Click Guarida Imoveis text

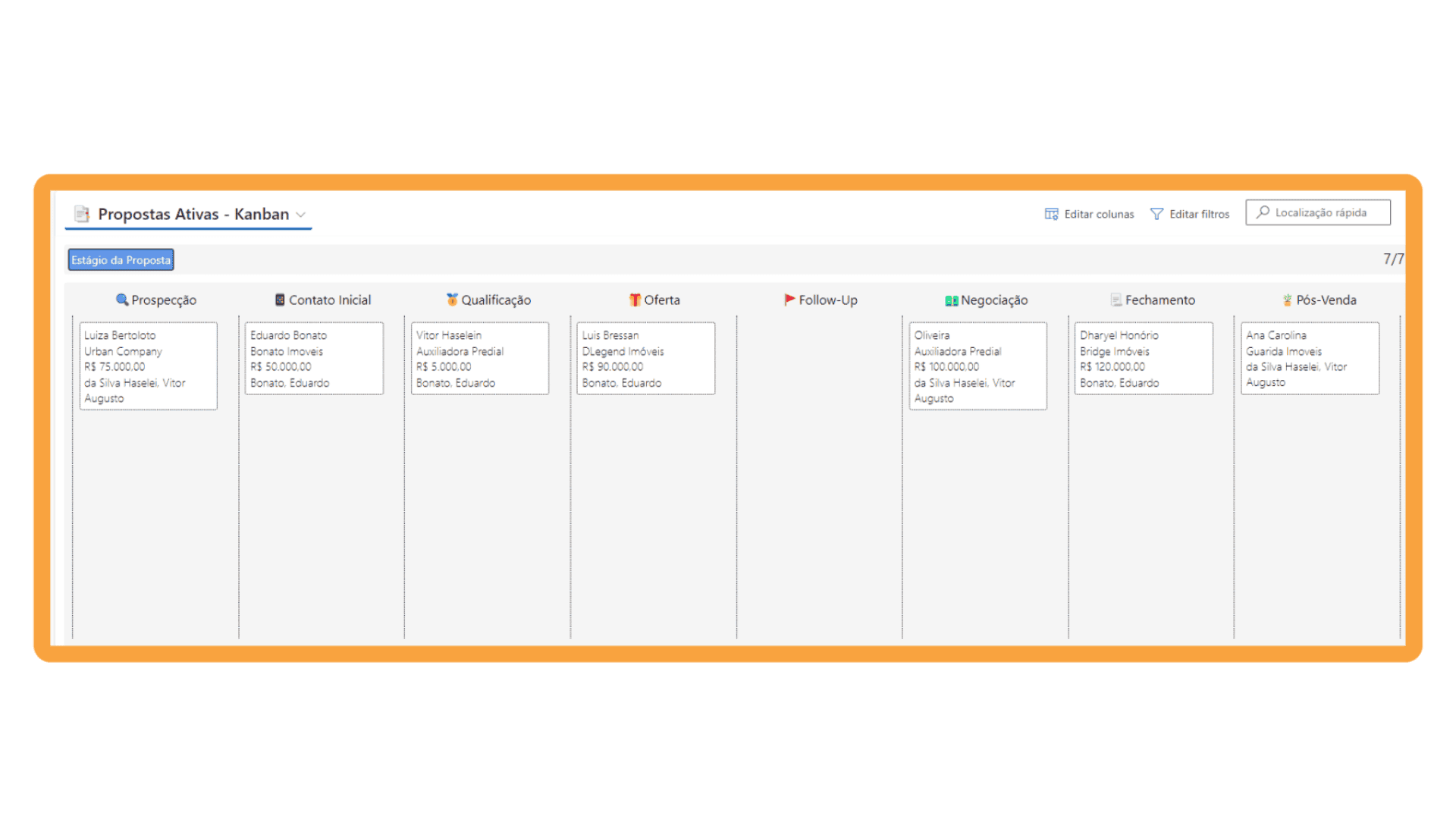[x=1284, y=351]
